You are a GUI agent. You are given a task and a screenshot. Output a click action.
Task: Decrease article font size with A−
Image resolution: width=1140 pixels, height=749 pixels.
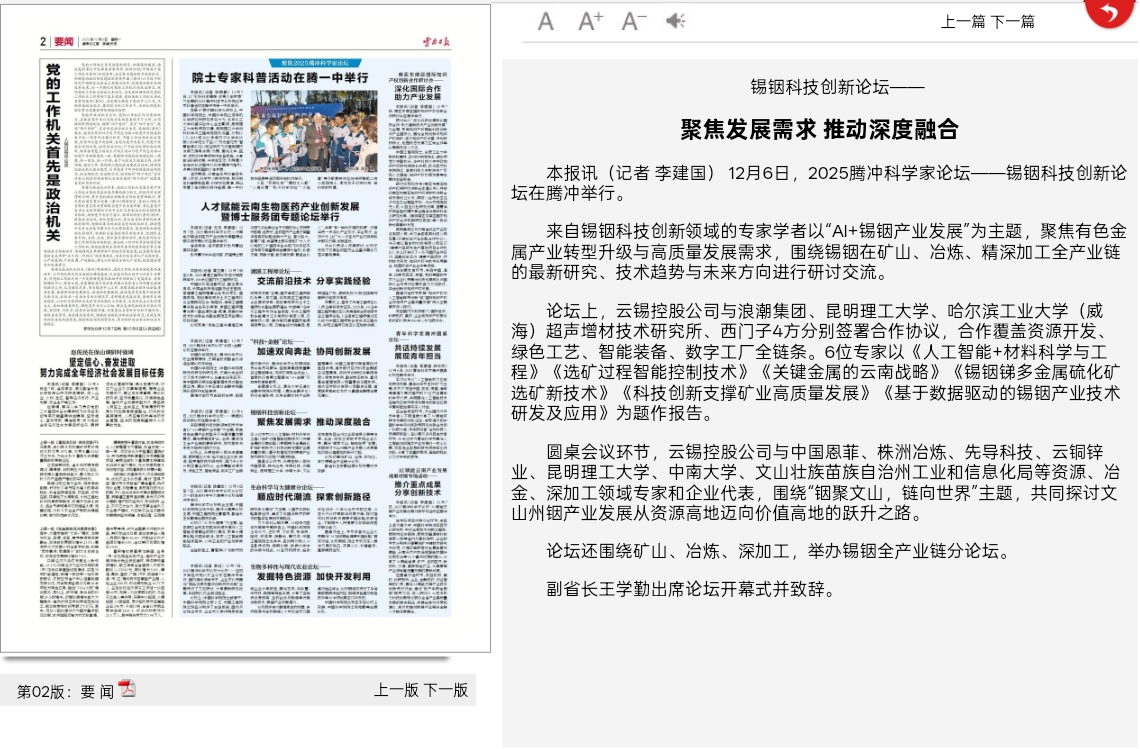634,21
